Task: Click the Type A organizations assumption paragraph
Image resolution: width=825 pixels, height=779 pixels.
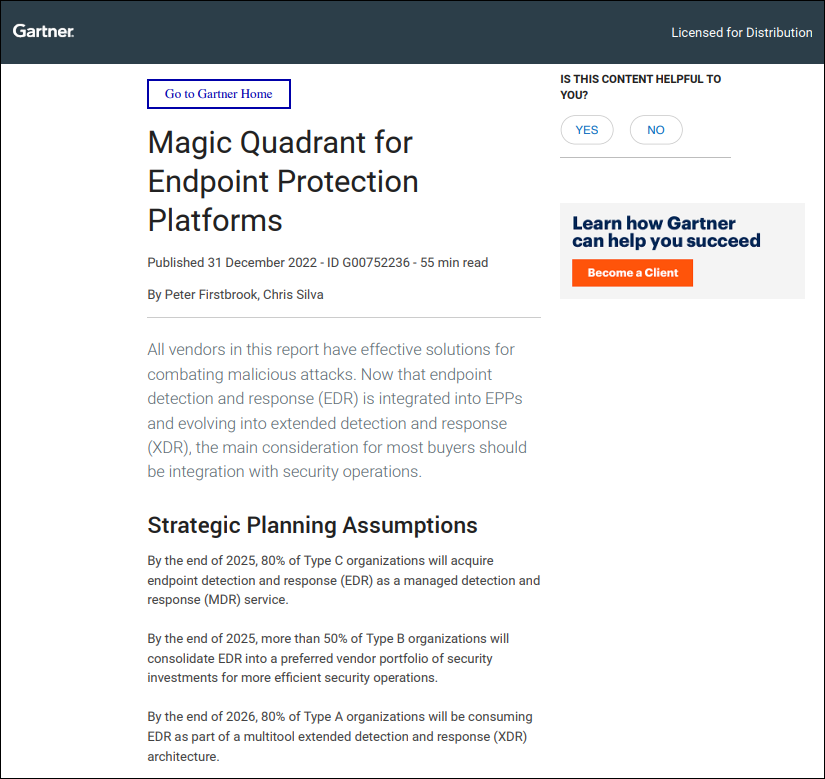Action: coord(340,736)
